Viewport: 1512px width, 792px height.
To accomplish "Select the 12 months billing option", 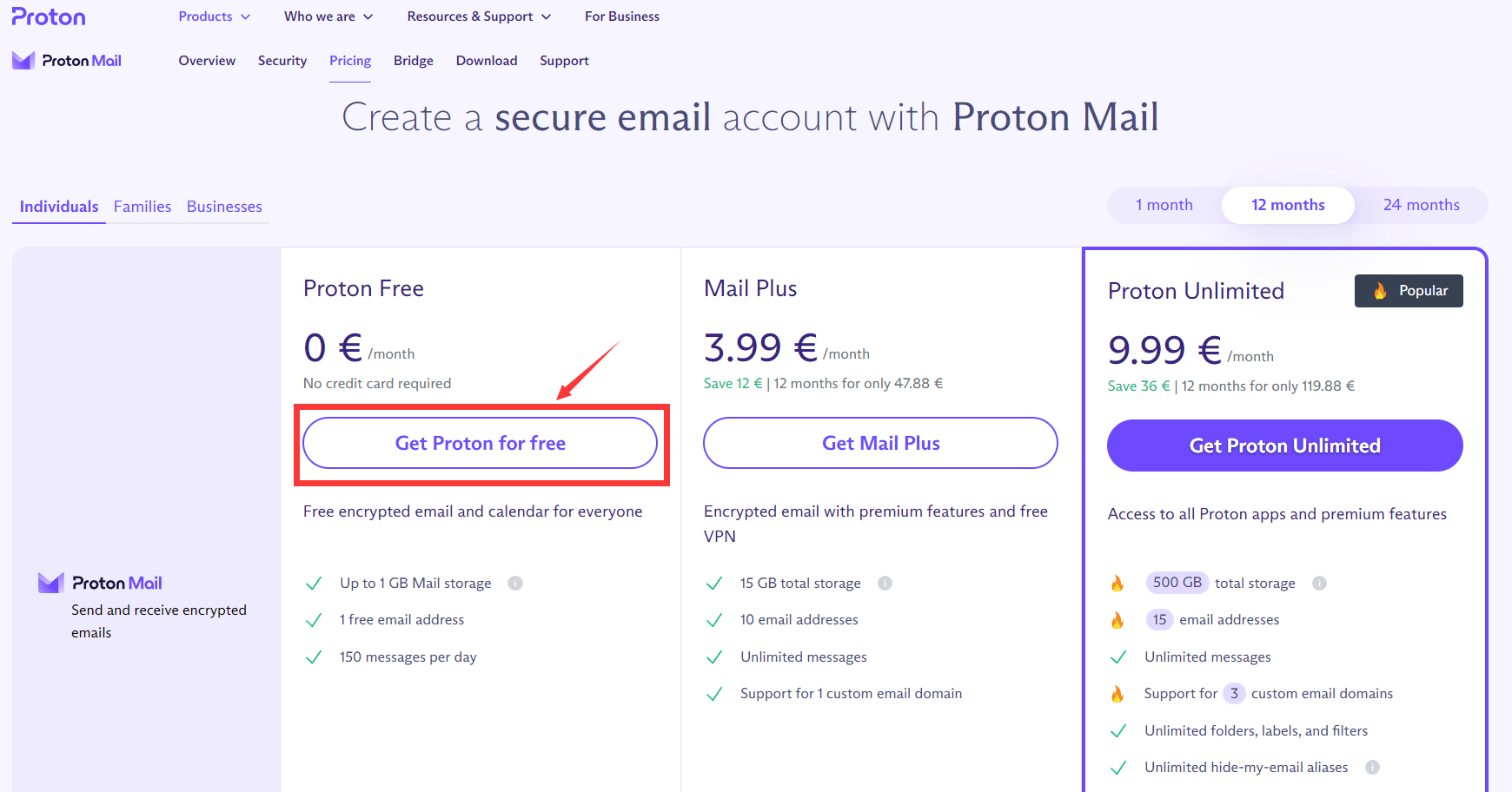I will click(x=1288, y=205).
